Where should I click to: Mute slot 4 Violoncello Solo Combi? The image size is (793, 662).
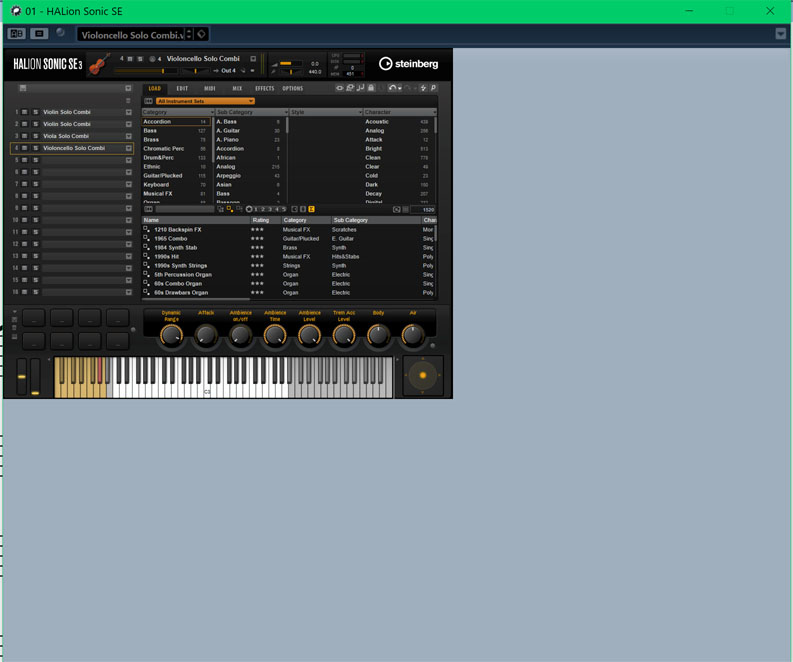click(x=25, y=148)
